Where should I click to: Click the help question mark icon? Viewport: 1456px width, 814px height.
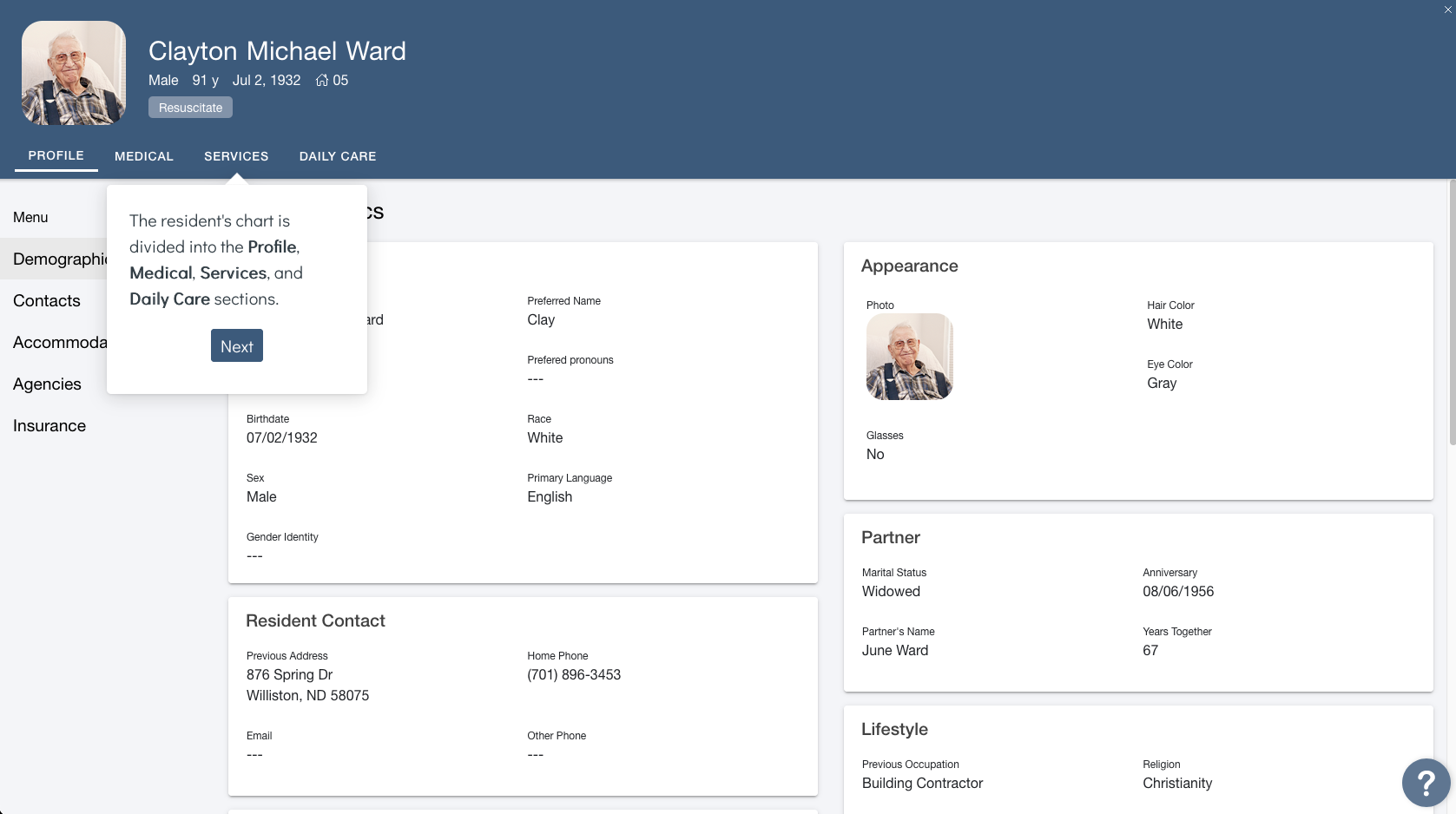tap(1425, 783)
